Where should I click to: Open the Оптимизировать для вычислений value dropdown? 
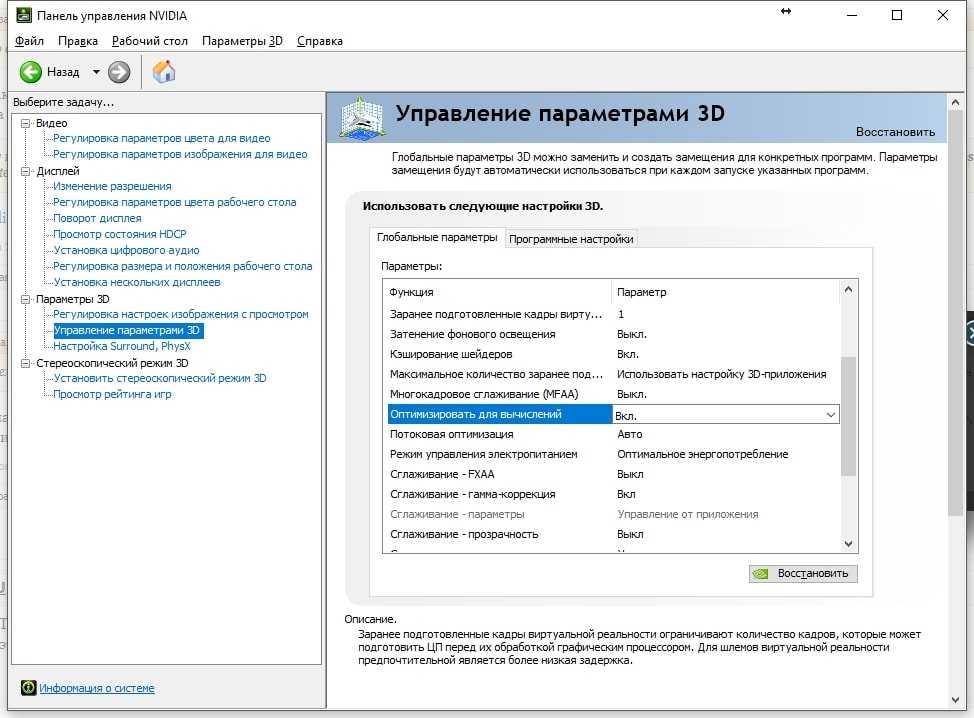point(829,415)
